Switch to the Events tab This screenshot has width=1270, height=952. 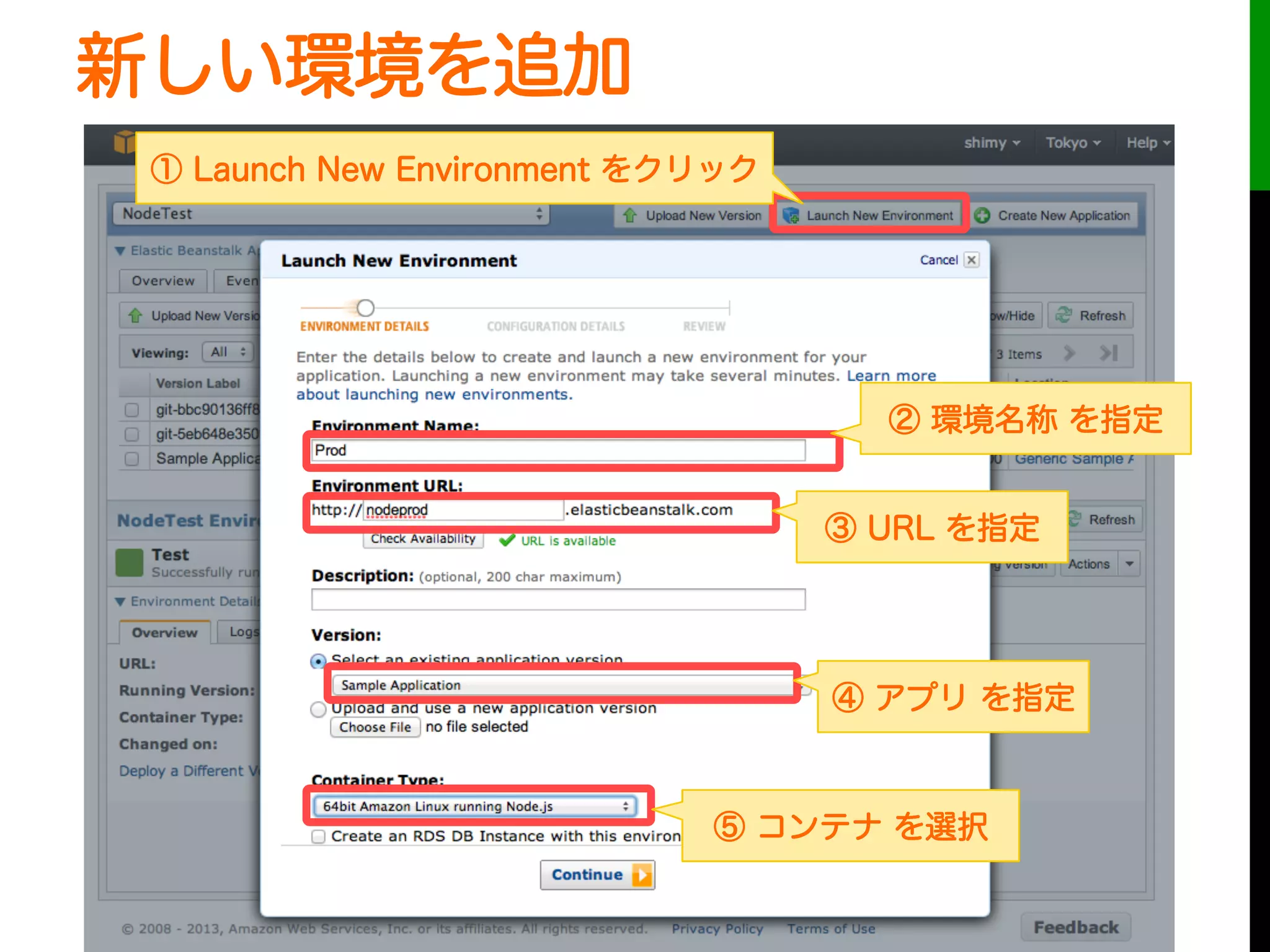[238, 281]
